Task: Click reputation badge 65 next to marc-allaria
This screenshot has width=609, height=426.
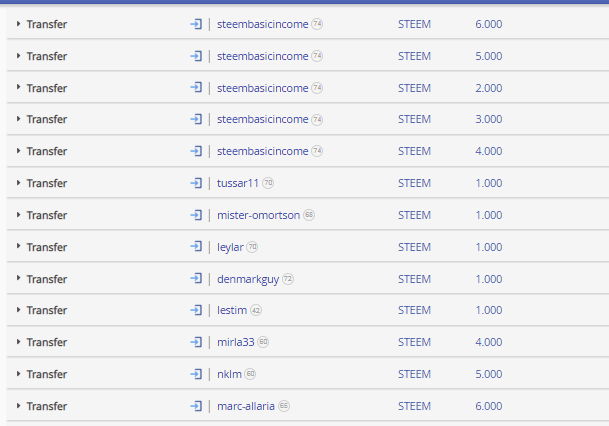Action: (x=284, y=406)
